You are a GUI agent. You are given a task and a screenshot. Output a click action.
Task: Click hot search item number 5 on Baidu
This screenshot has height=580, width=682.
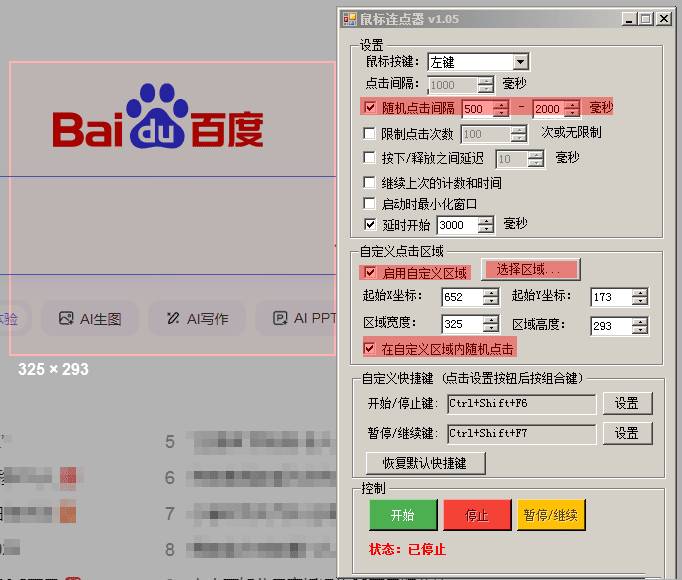point(250,442)
